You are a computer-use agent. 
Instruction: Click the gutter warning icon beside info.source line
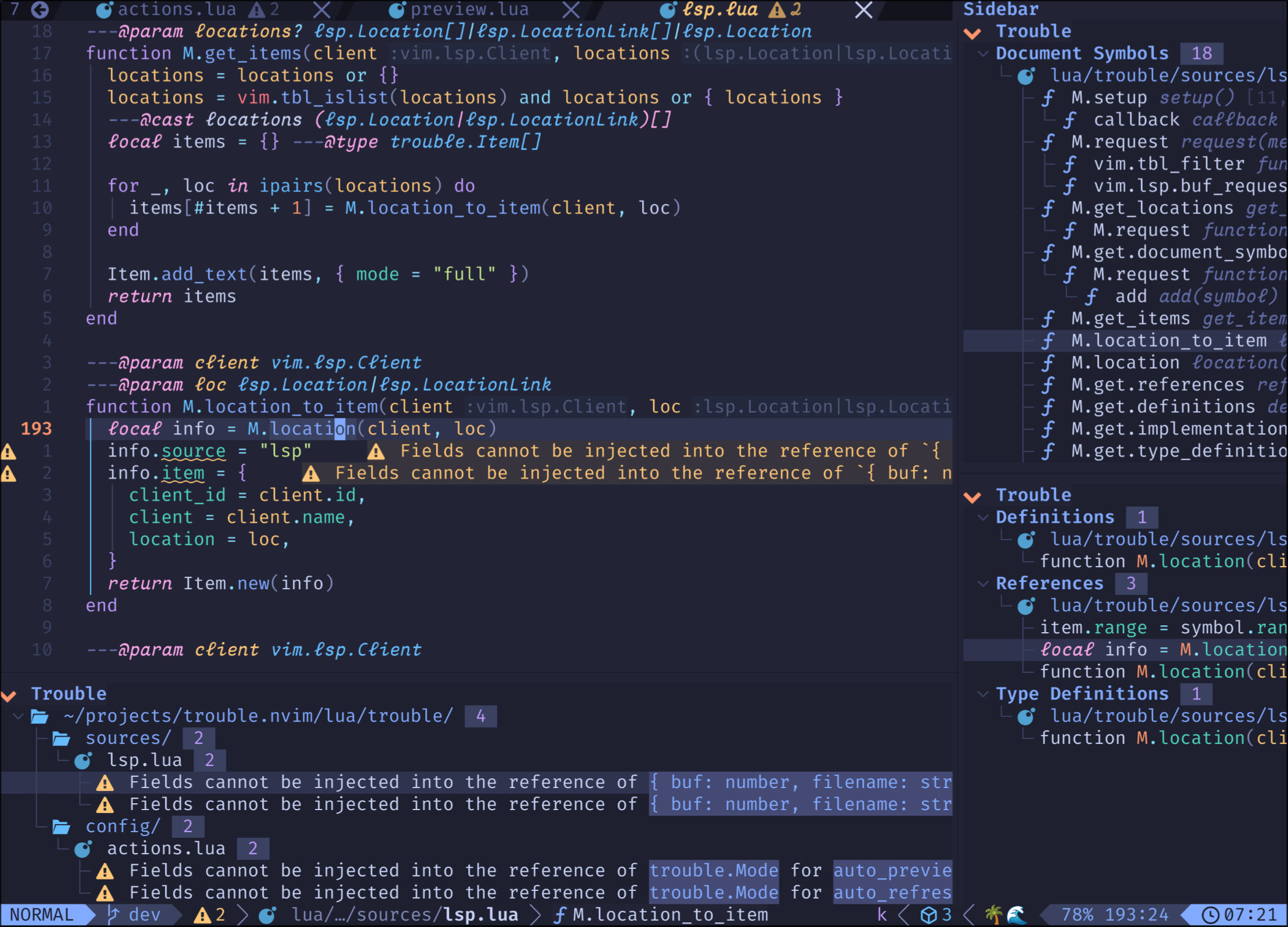pyautogui.click(x=9, y=451)
